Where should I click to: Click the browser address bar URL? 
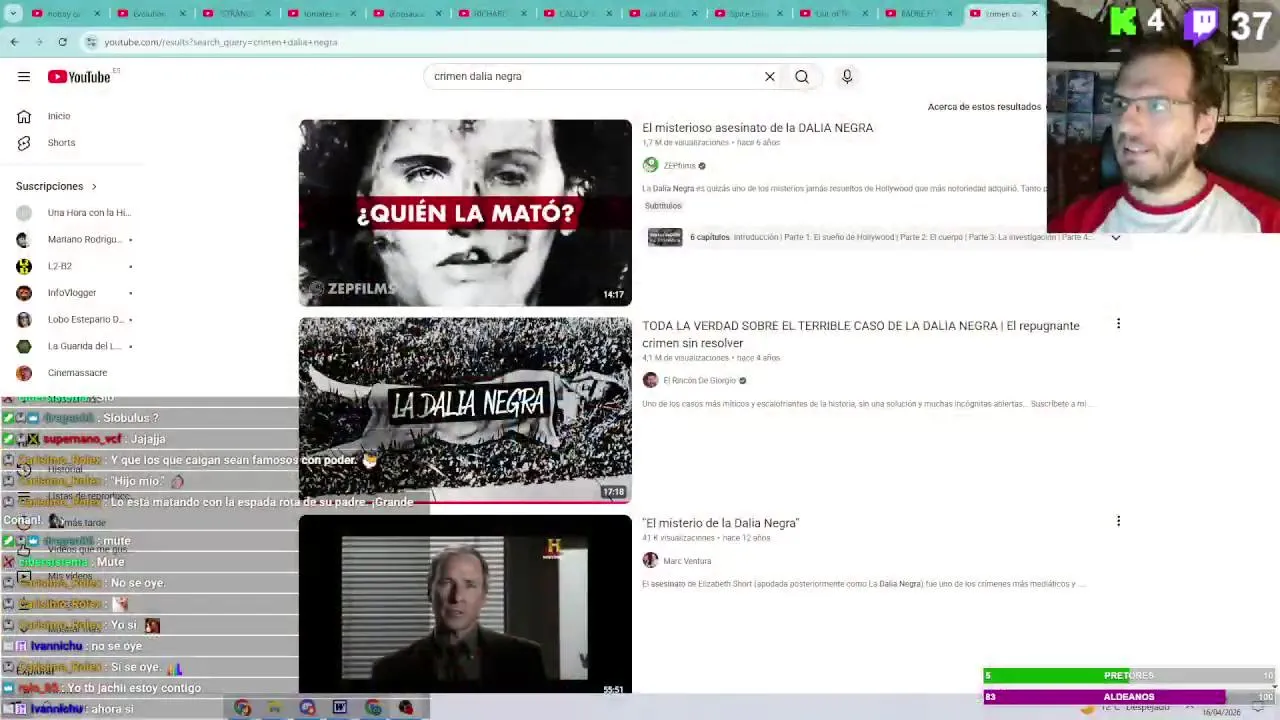tap(221, 42)
